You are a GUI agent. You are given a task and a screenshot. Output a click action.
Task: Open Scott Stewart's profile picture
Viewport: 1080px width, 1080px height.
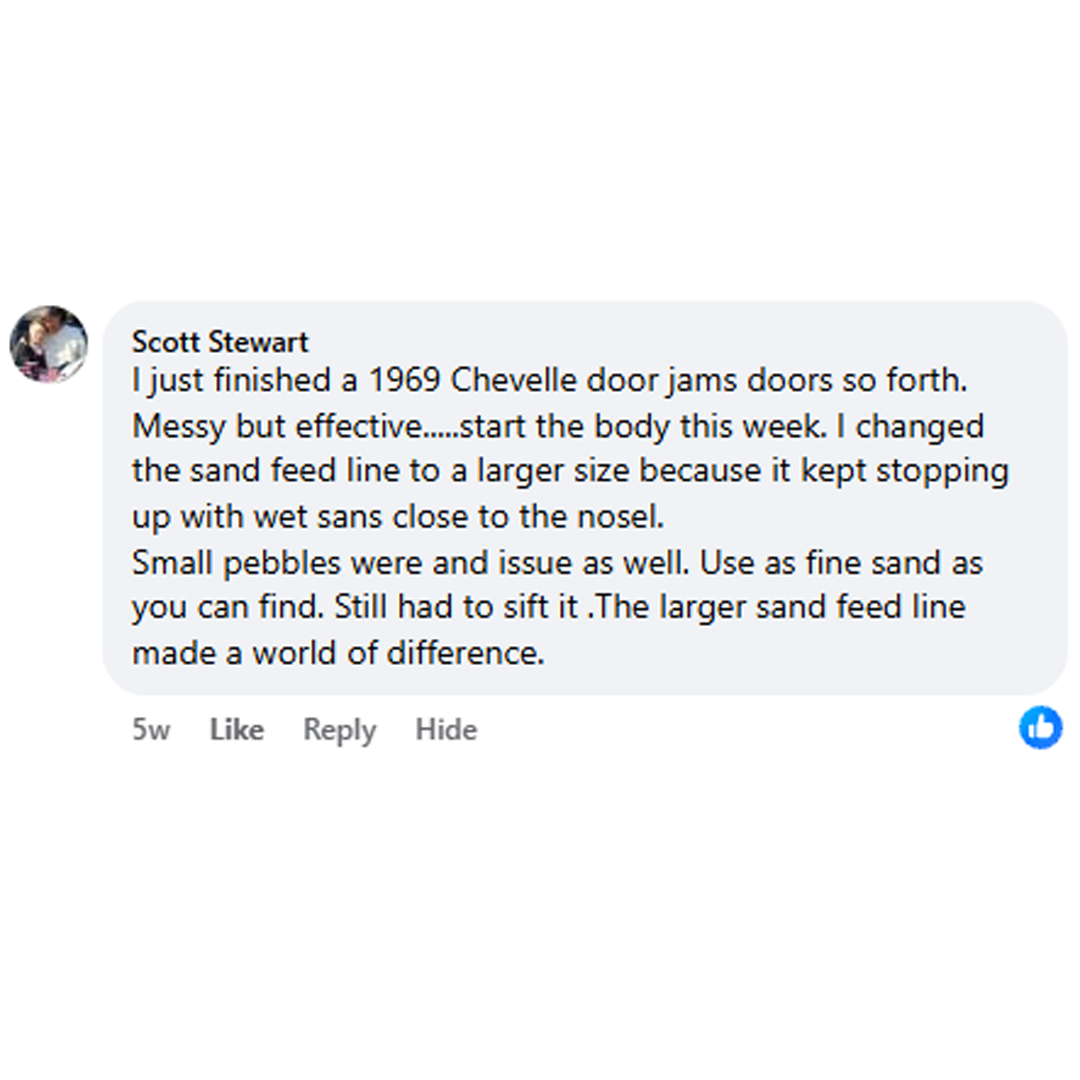[48, 344]
